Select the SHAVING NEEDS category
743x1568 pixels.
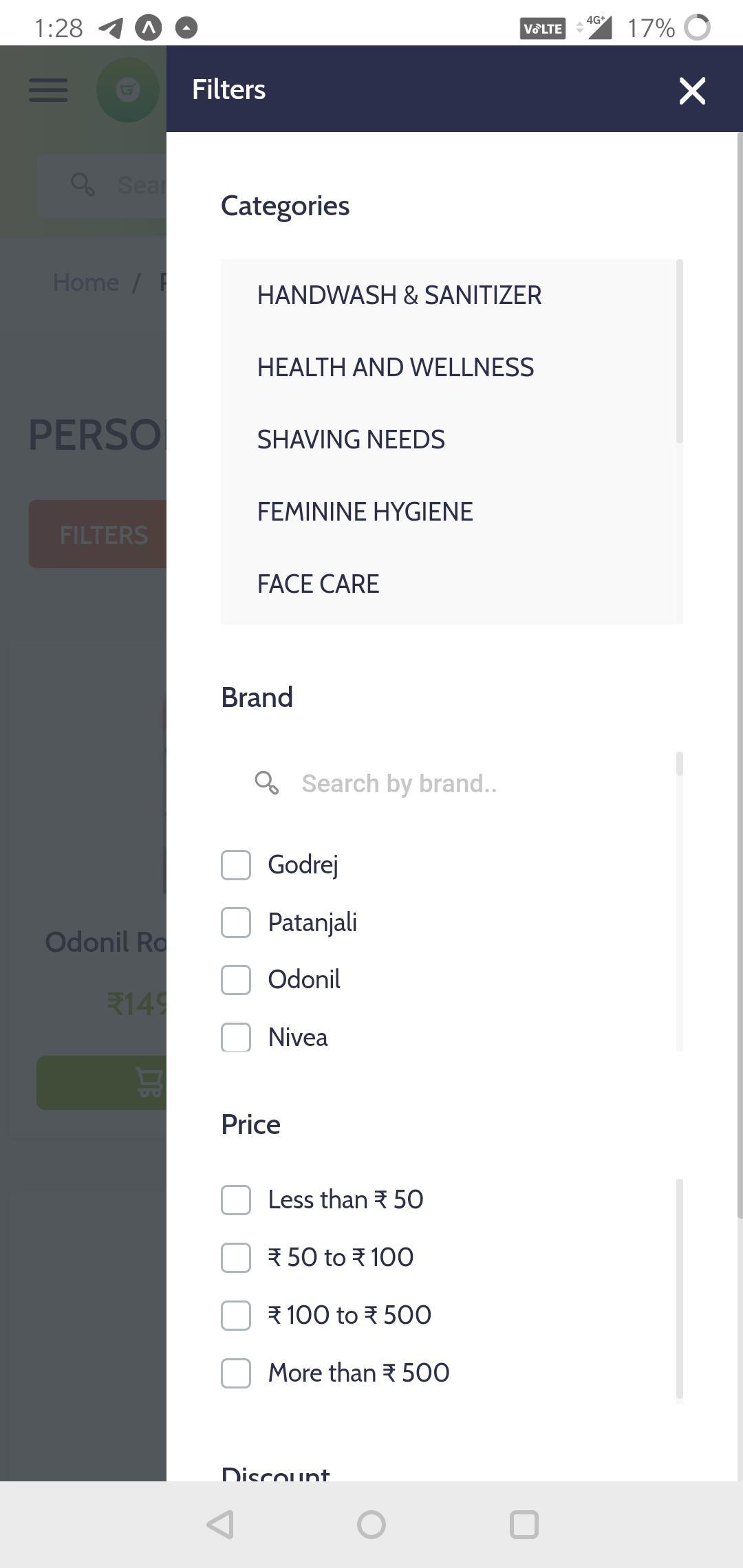point(351,439)
